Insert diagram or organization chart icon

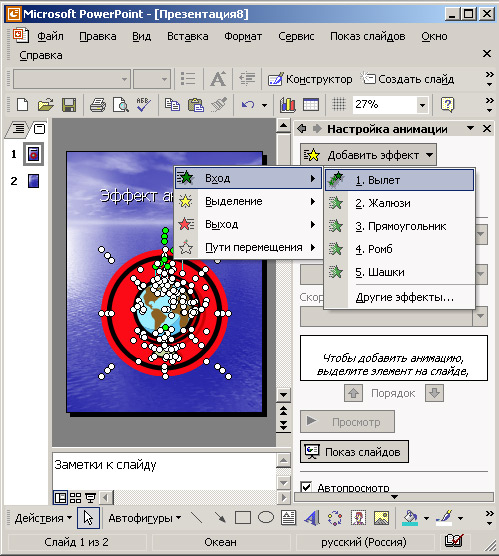click(x=335, y=518)
